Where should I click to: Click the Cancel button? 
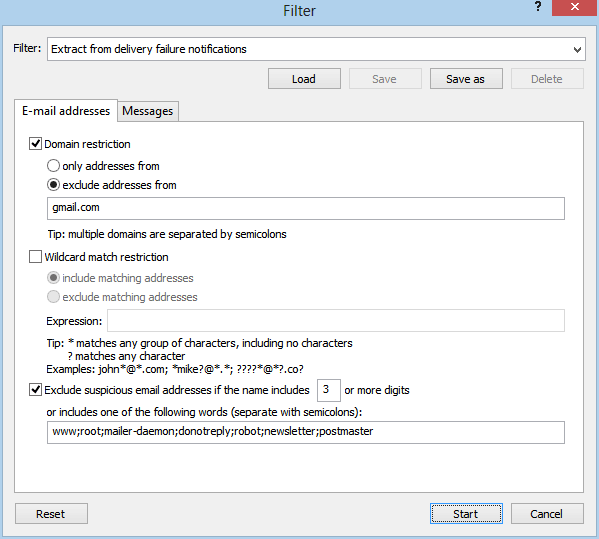[x=547, y=514]
